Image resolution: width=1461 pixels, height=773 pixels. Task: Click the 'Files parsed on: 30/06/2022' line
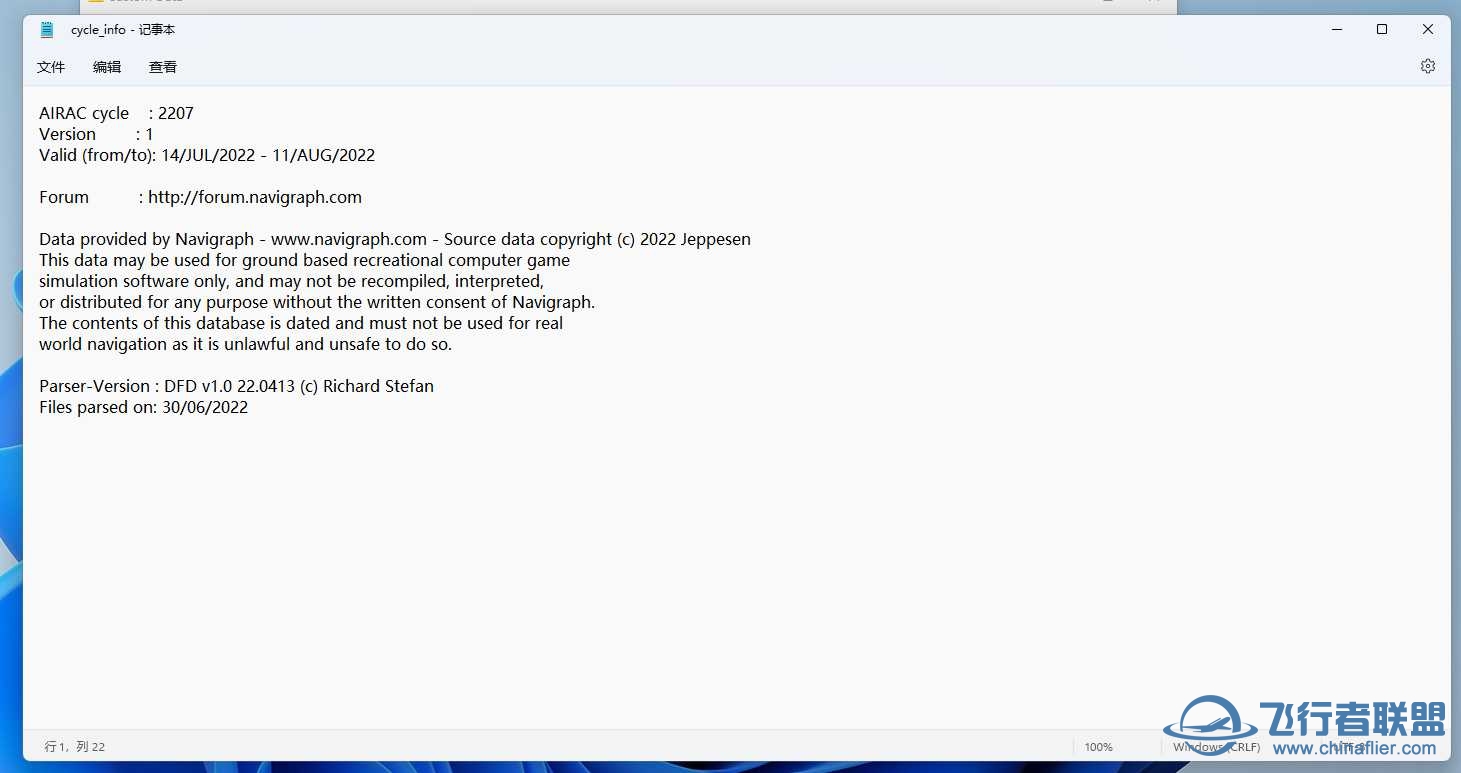click(x=143, y=407)
